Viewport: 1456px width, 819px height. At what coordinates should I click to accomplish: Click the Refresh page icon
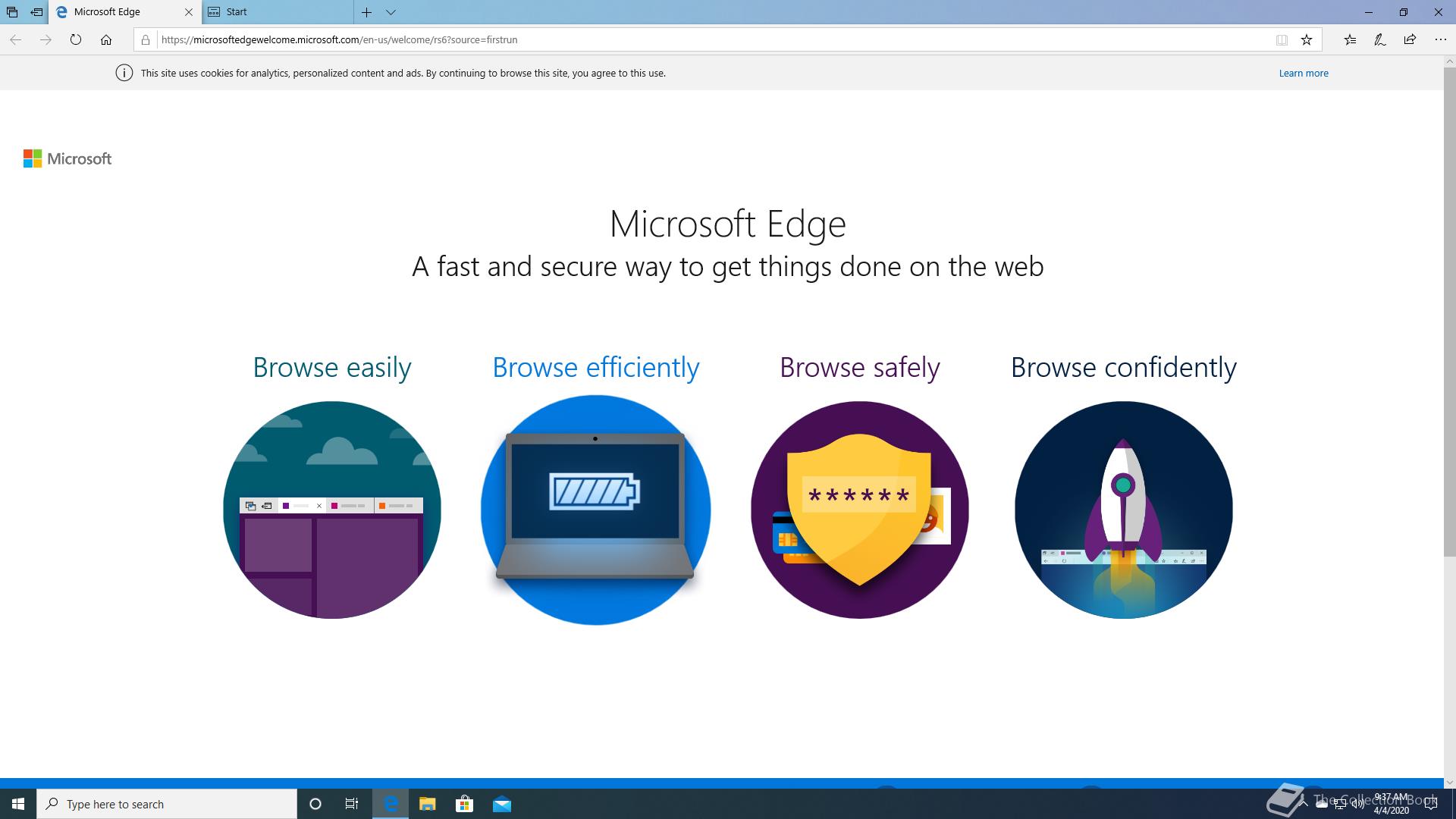(x=75, y=39)
